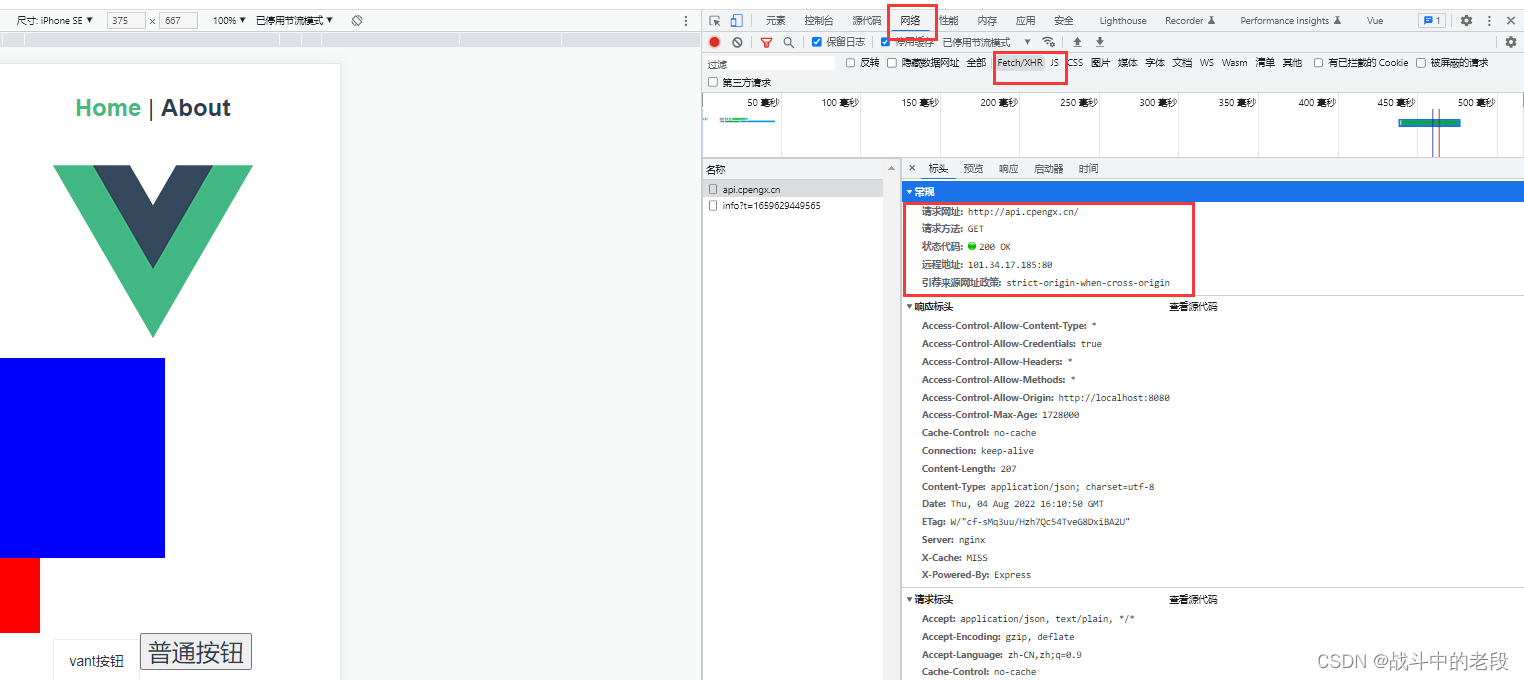Screen dimensions: 1524x680
Task: Show all request types filter
Action: tap(976, 63)
